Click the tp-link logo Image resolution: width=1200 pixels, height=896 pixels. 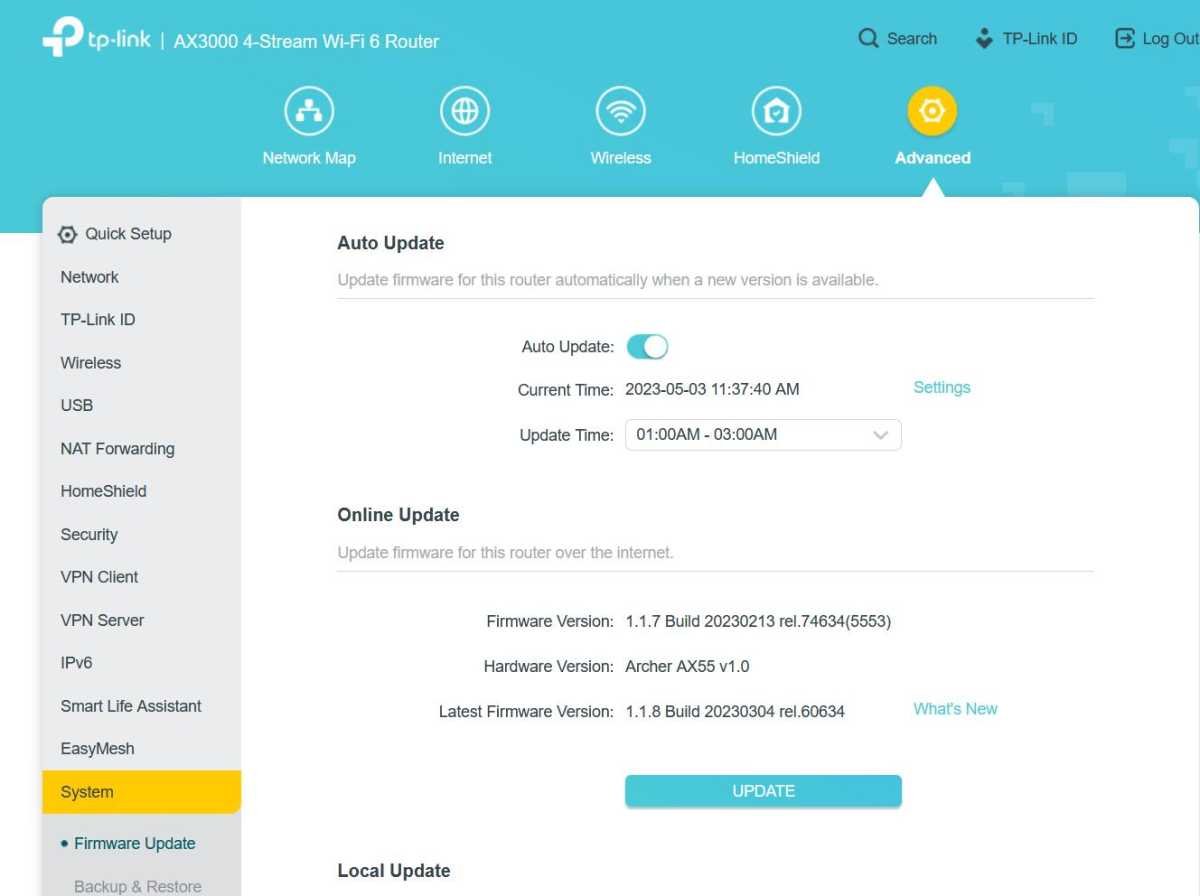96,39
